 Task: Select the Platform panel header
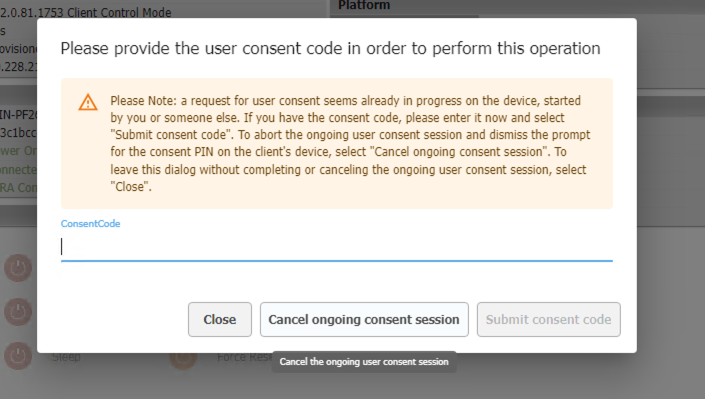click(x=364, y=5)
